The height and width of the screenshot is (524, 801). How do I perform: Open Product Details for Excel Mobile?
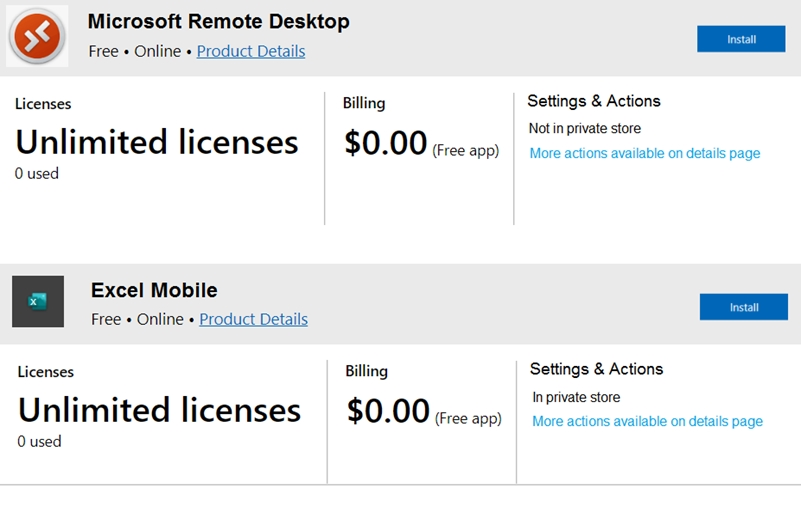[253, 319]
